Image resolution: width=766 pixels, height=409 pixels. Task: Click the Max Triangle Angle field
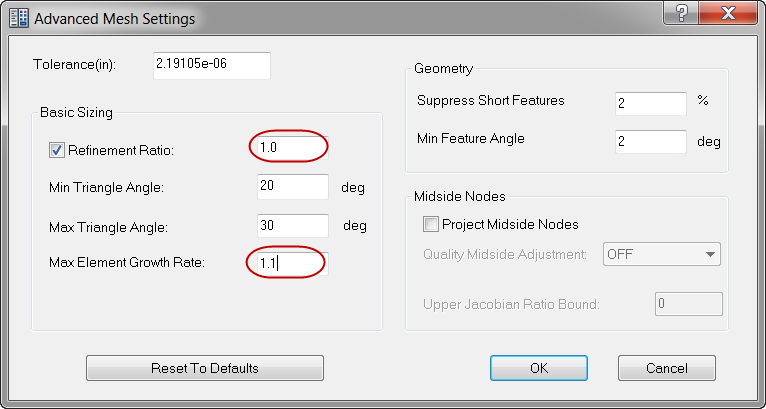click(292, 225)
